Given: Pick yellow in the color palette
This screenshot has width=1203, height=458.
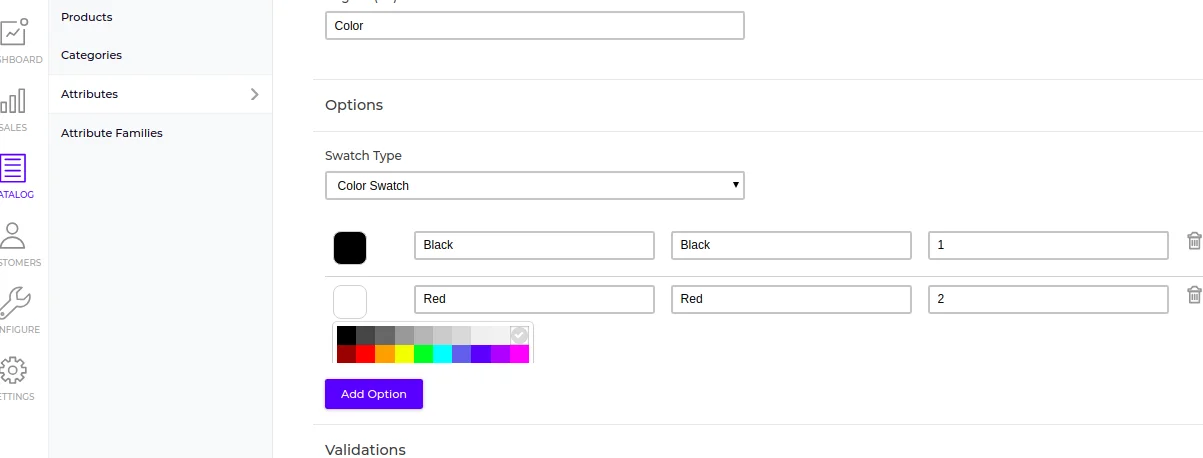Looking at the screenshot, I should coord(404,354).
